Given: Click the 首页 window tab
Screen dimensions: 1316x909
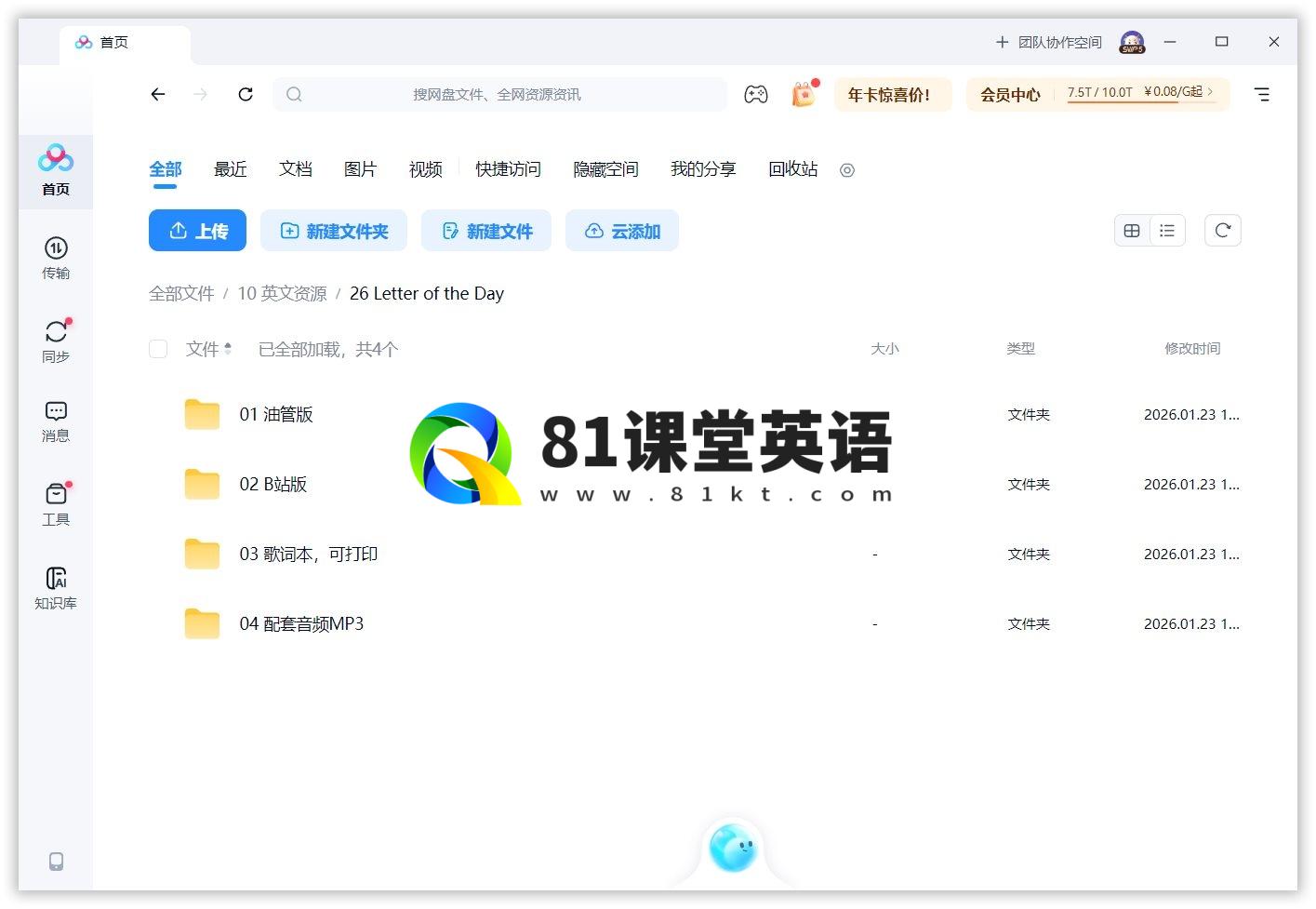Looking at the screenshot, I should 126,43.
